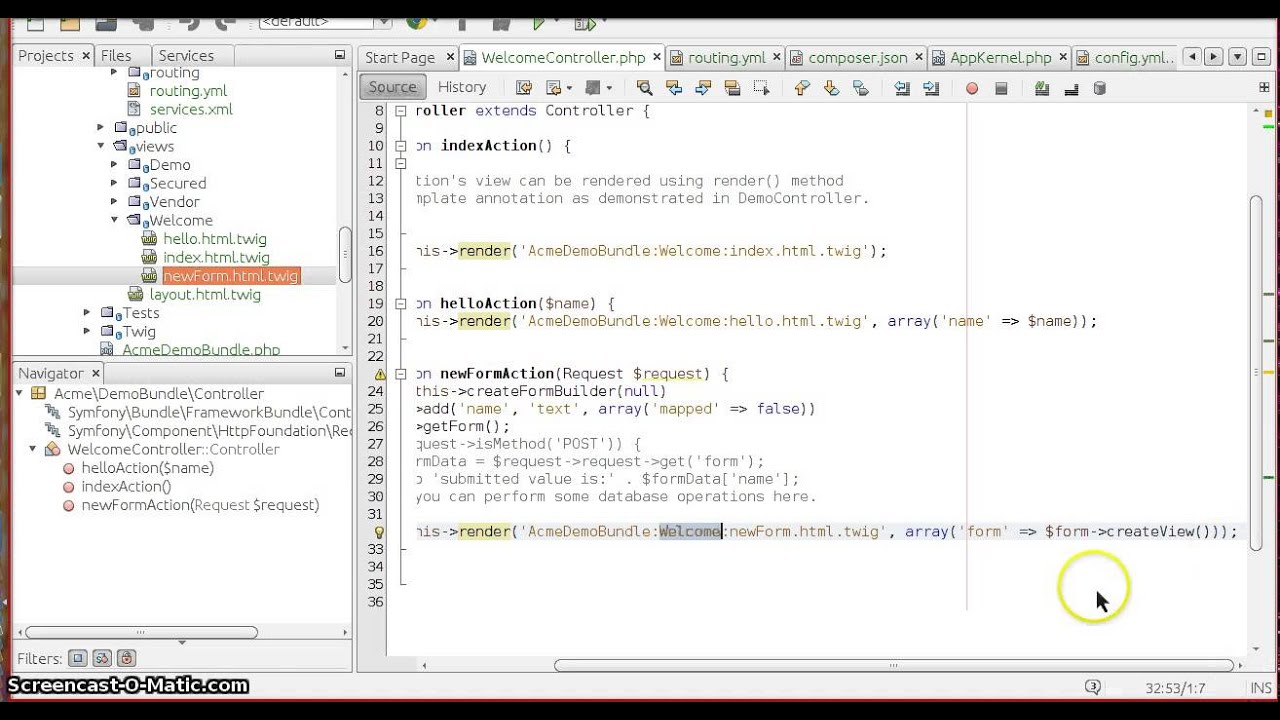1280x720 pixels.
Task: Collapse the views folder node
Action: (100, 146)
